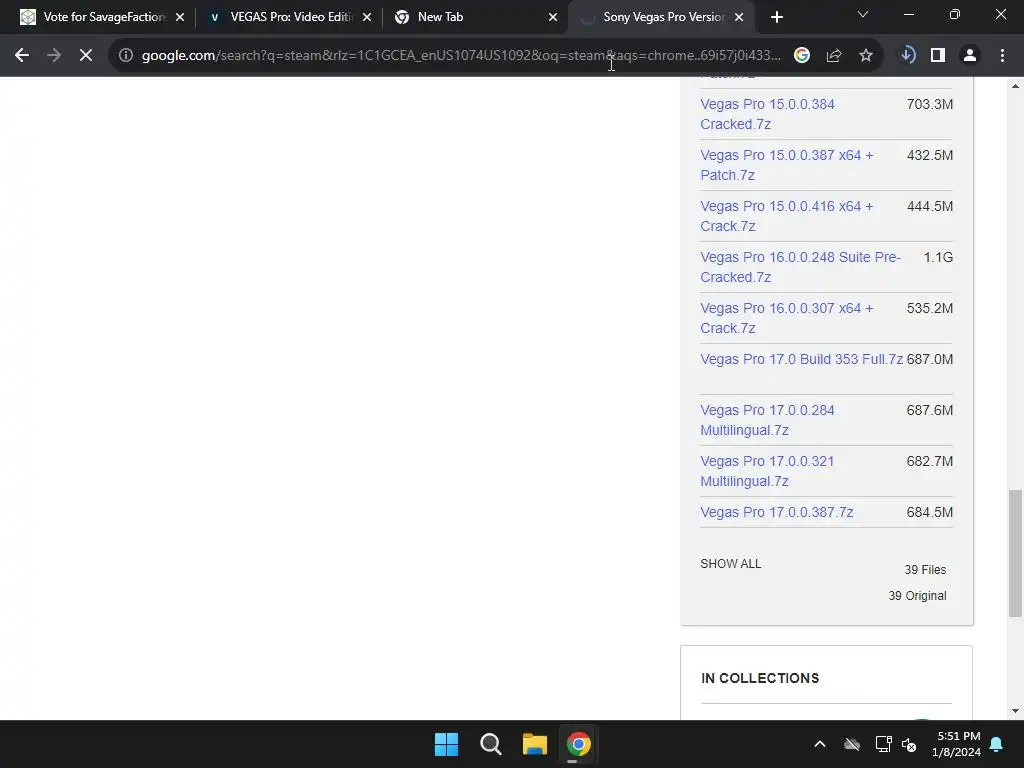Open the notifications bell icon
The image size is (1024, 768).
[997, 744]
